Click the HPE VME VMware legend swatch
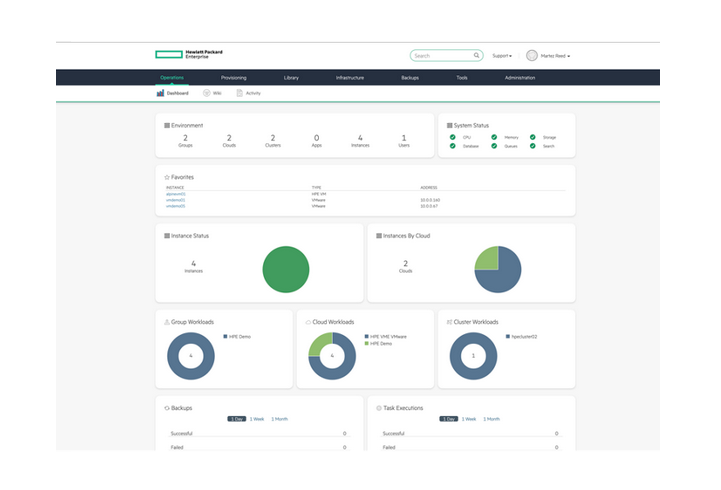721x490 pixels. (x=366, y=336)
